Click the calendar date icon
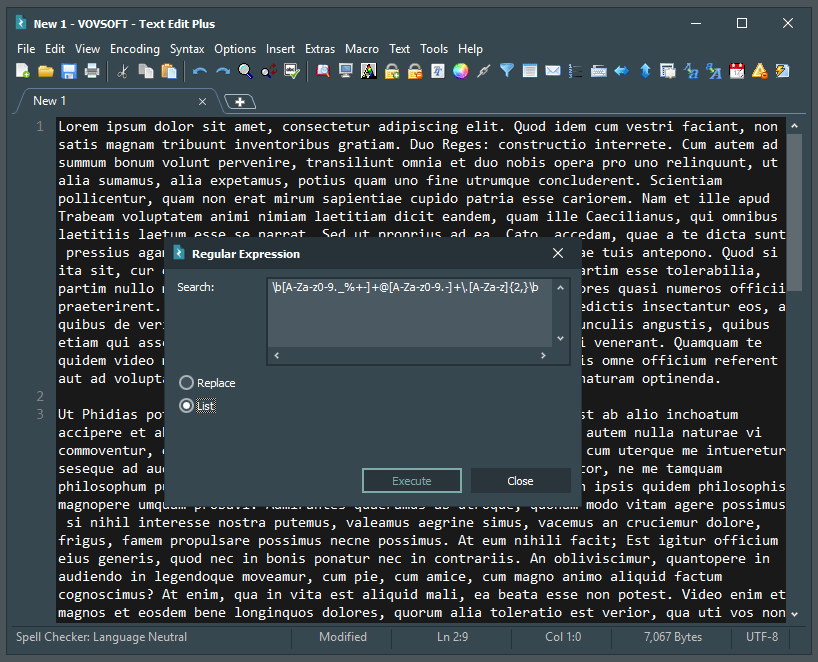 (737, 71)
